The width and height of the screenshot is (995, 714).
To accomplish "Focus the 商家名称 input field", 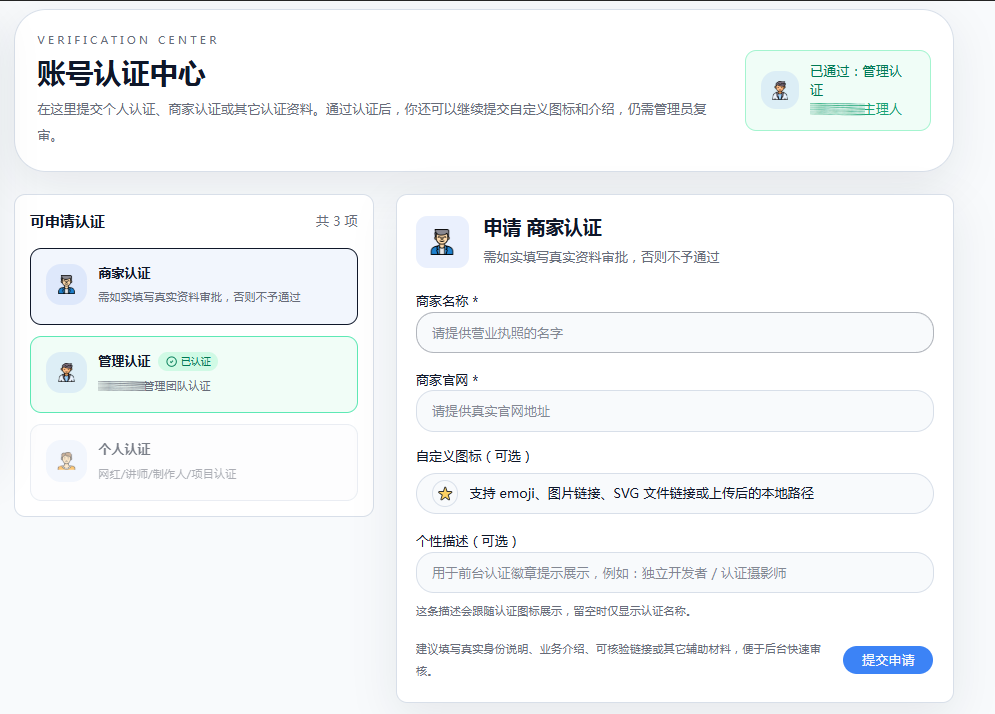I will coord(675,333).
